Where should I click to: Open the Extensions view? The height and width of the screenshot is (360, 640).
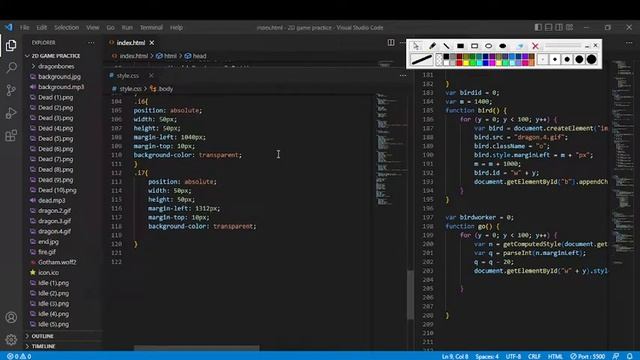tap(11, 135)
